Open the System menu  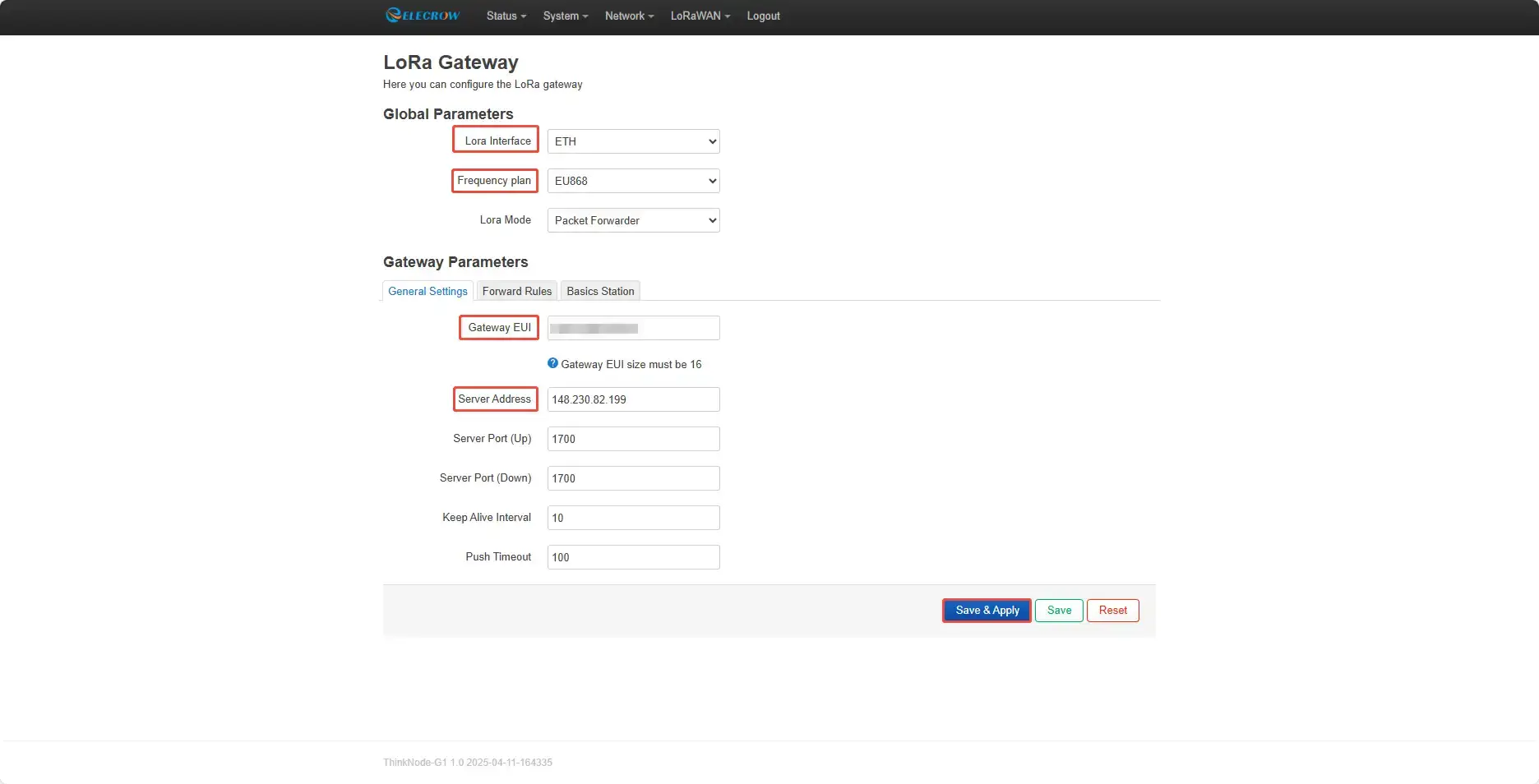(565, 16)
